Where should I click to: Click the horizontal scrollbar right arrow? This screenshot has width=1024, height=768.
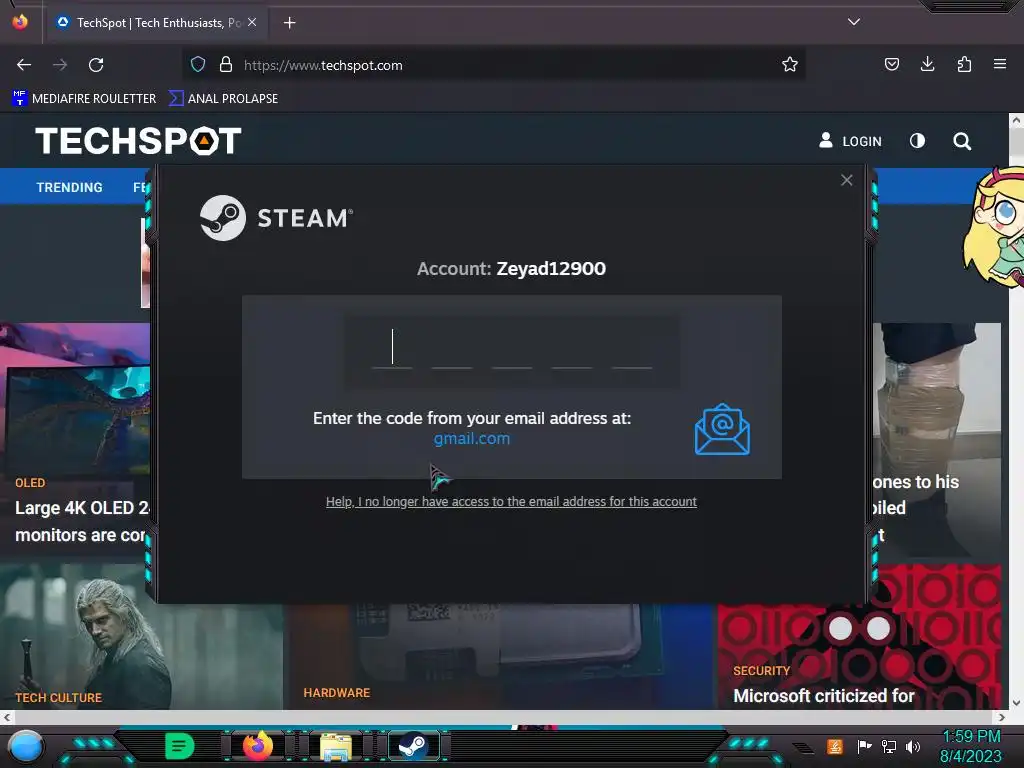click(1002, 717)
